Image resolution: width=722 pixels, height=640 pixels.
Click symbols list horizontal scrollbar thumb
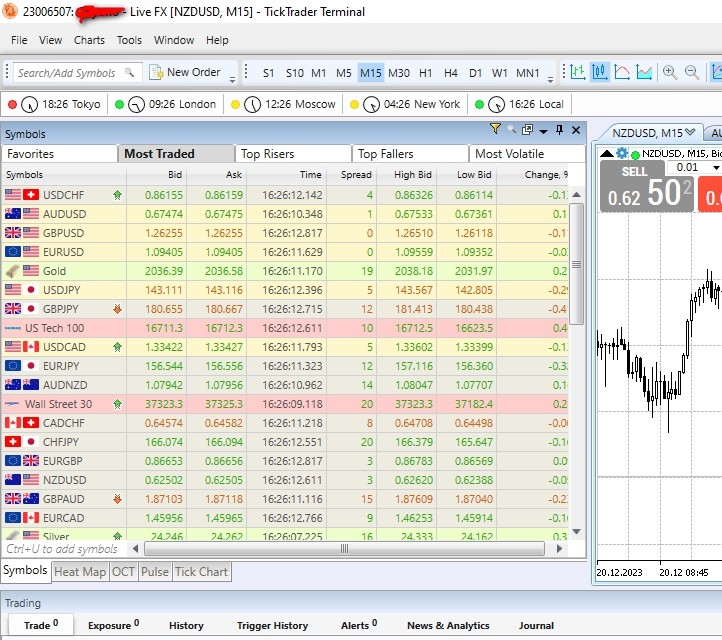[x=344, y=548]
